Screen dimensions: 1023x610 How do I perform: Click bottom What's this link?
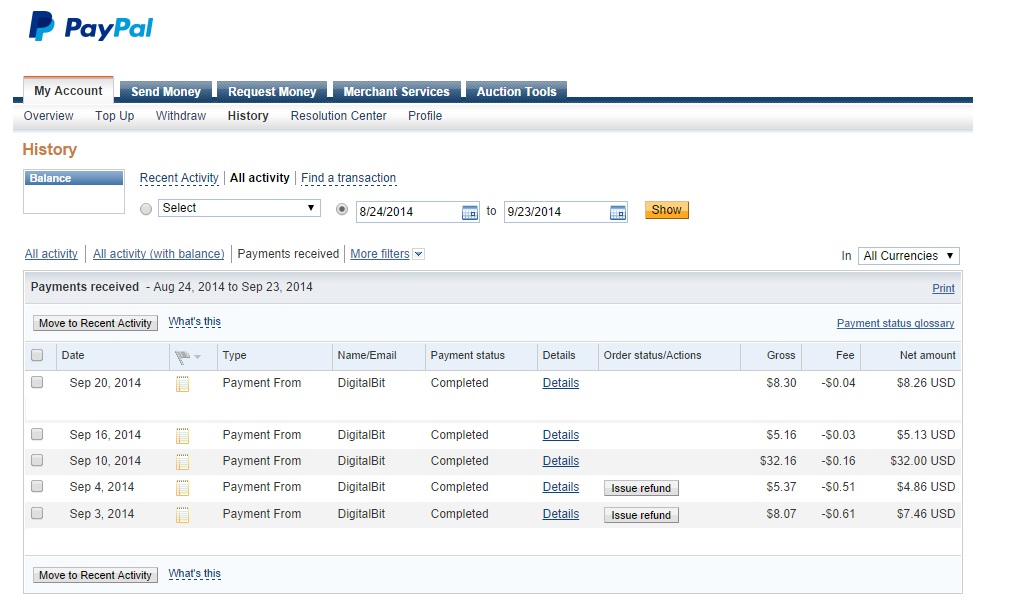click(194, 573)
